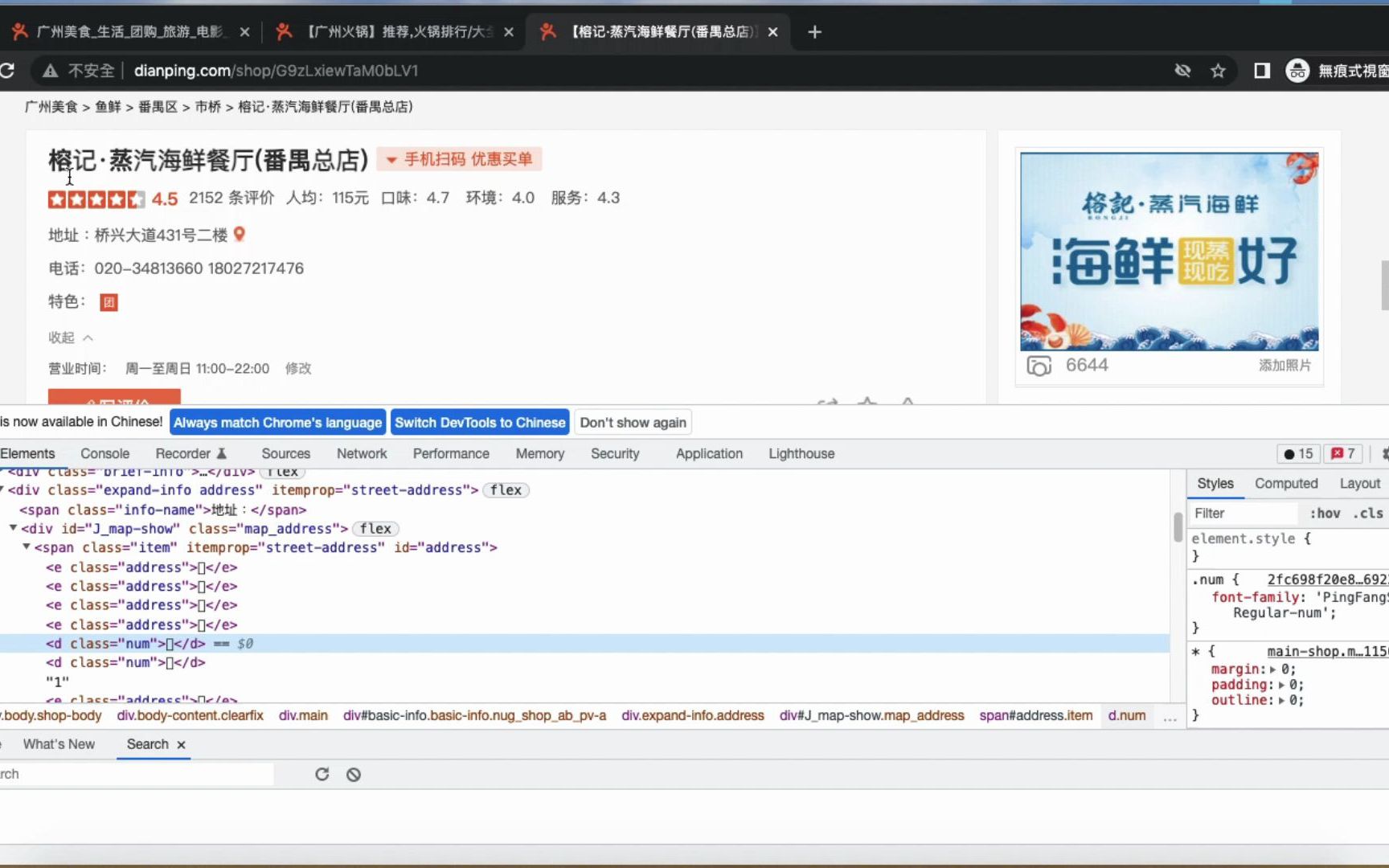Screen dimensions: 1389x868
Task: Expand the outline property triangle in Styles
Action: [x=1281, y=700]
